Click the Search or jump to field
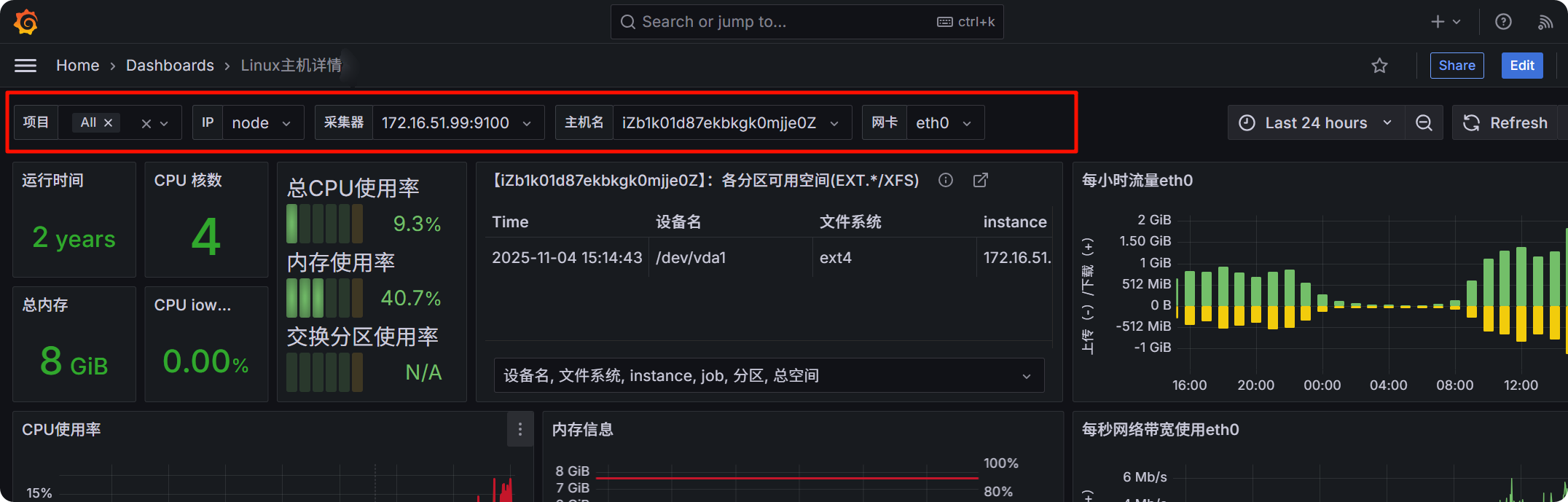1568x502 pixels. [x=807, y=22]
